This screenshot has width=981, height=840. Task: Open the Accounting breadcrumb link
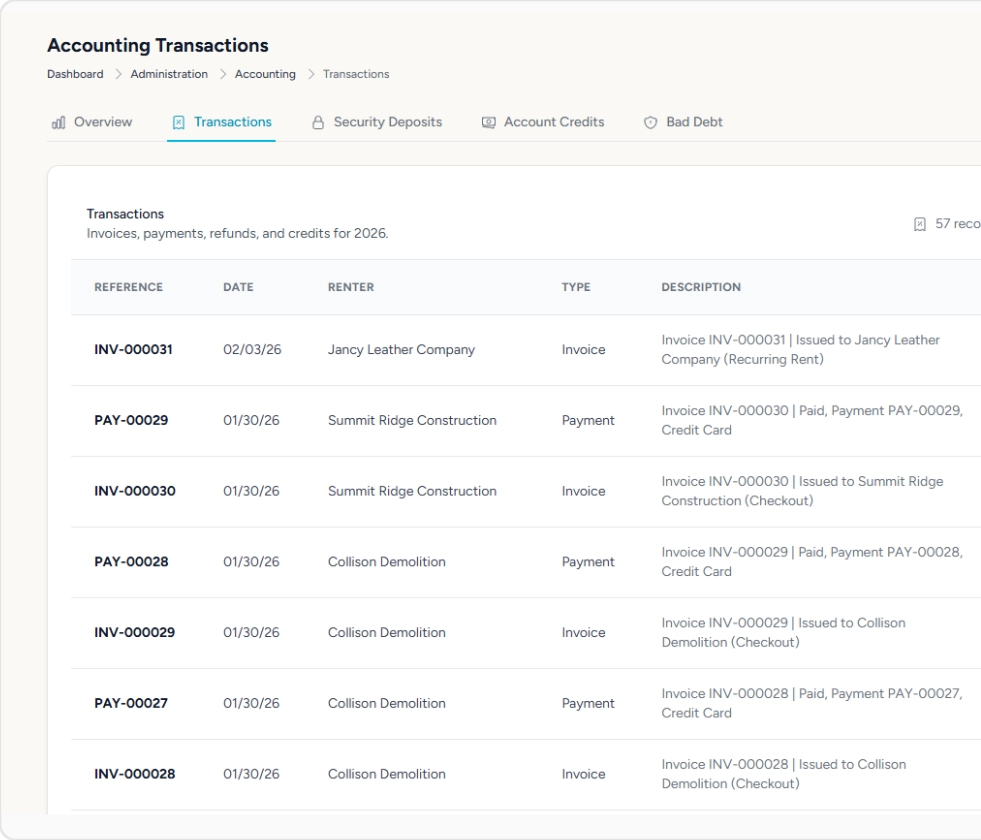tap(265, 74)
